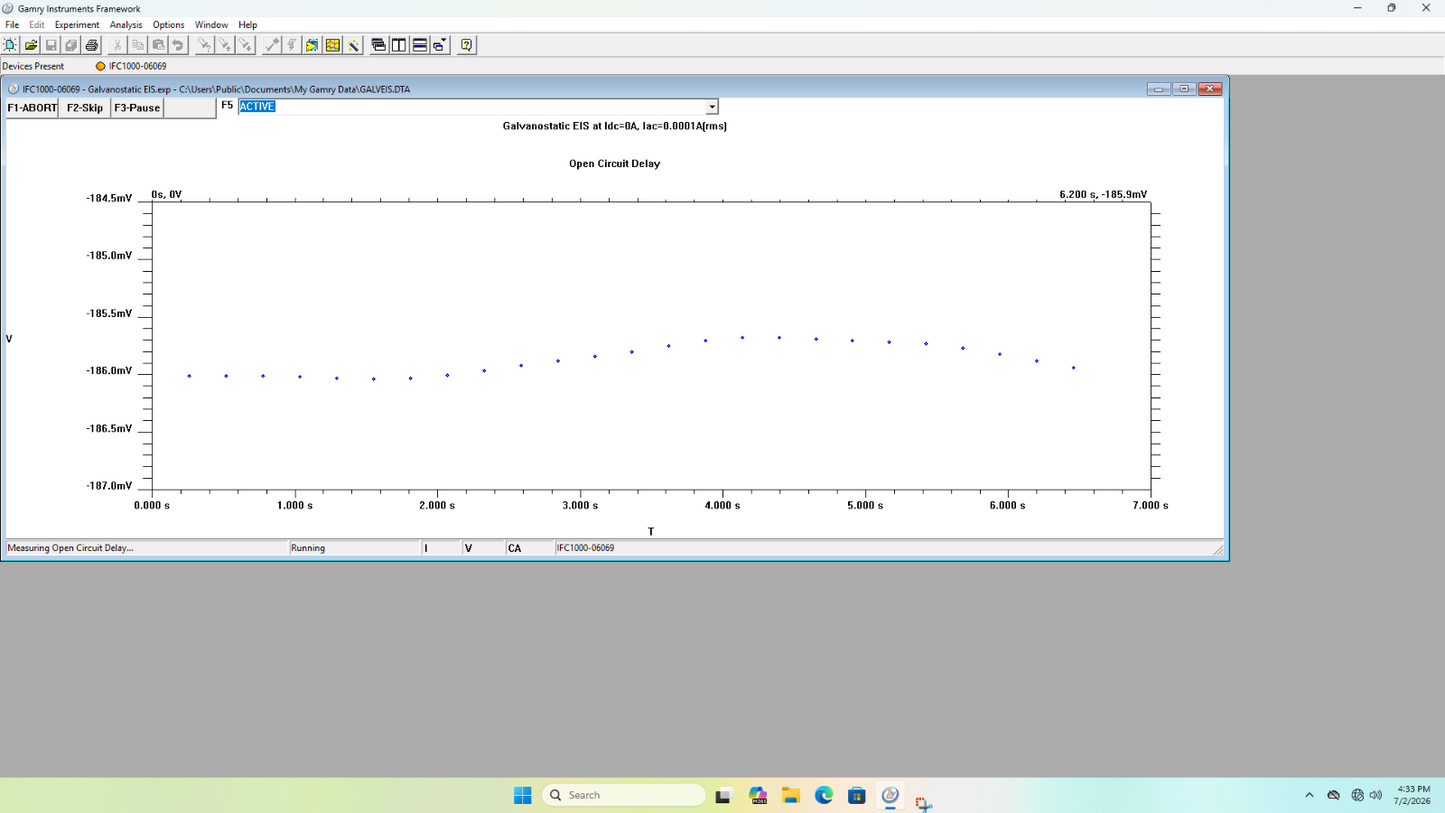
Task: Open the Analysis menu
Action: [126, 25]
